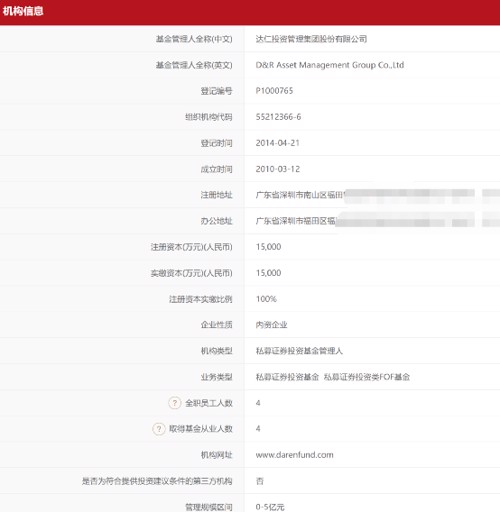Click the establishment date 2010-03-12
The height and width of the screenshot is (512, 500).
278,169
